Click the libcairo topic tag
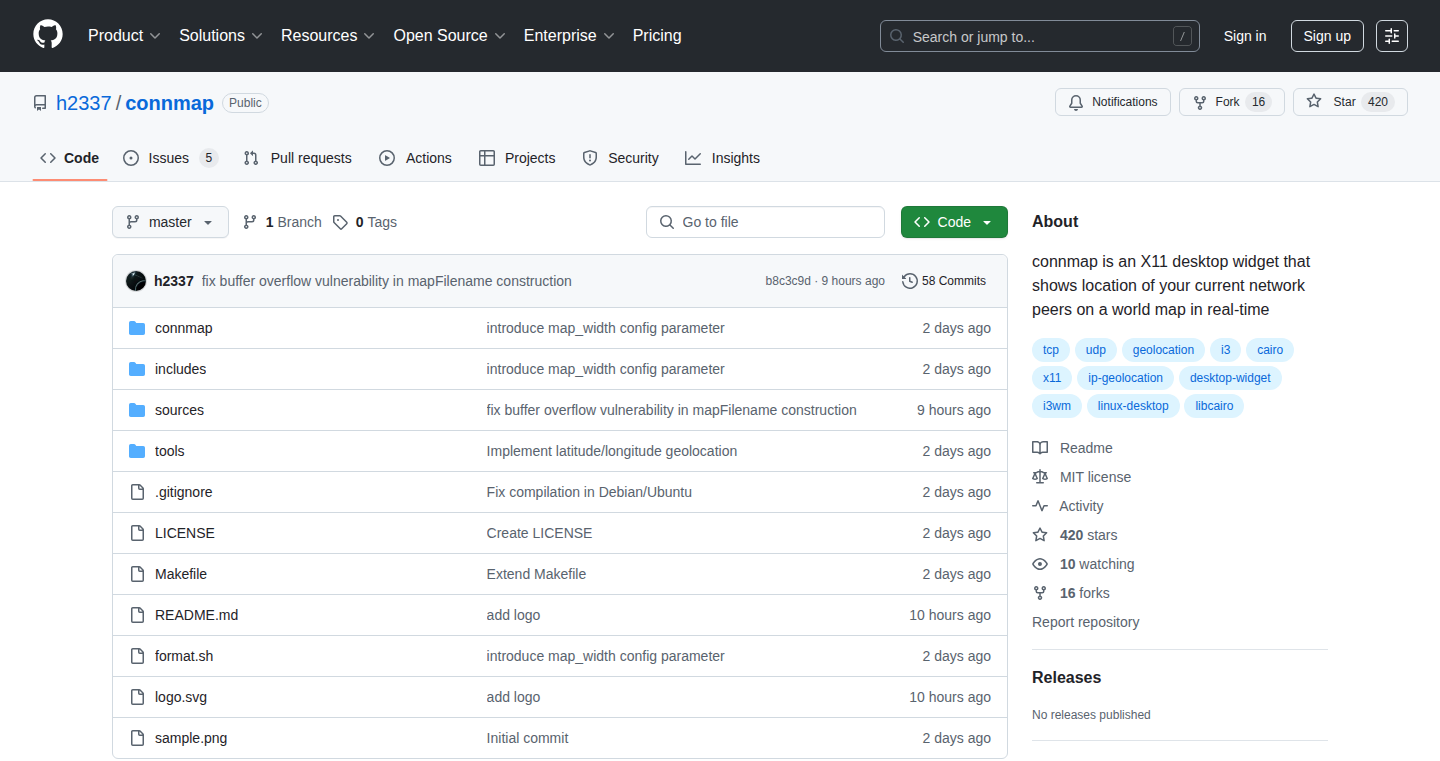 [x=1214, y=406]
